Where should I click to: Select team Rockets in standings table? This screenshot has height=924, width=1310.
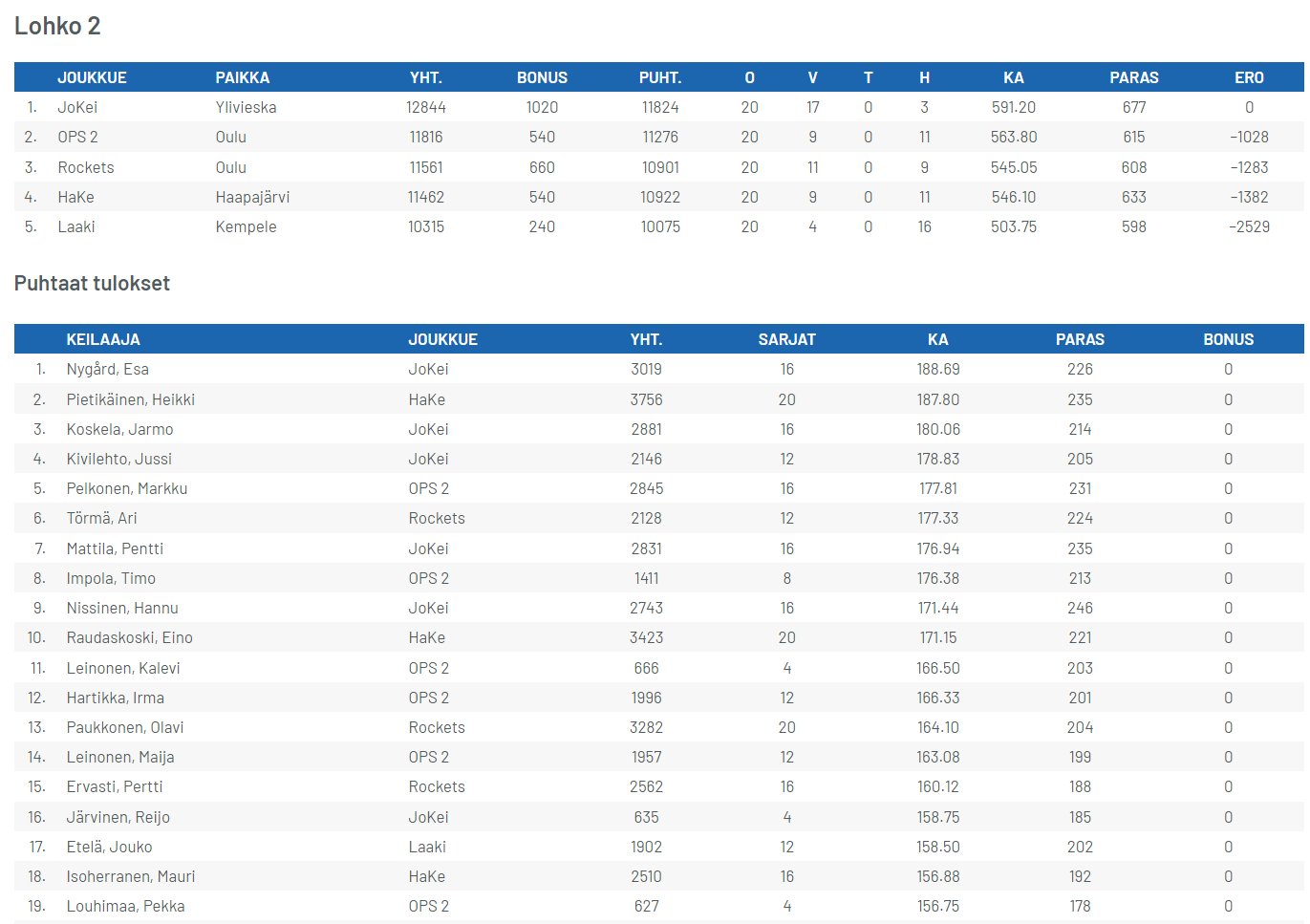click(x=86, y=167)
